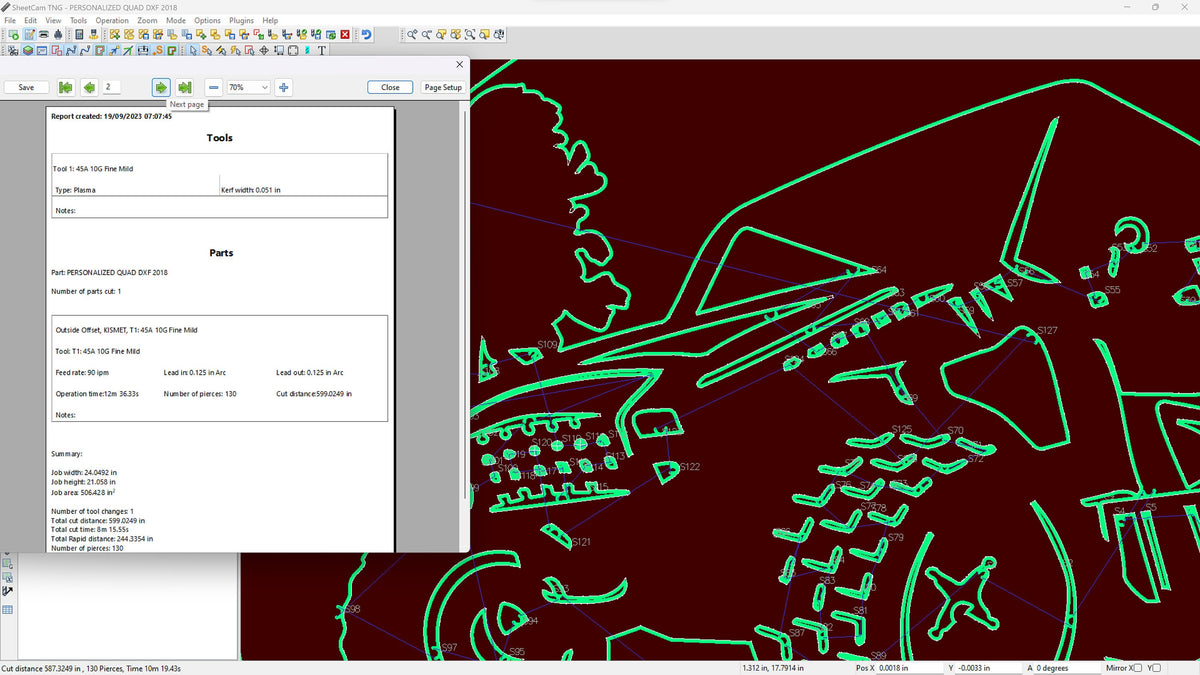Close the report dialog with the X
Screen dimensions: 1200x675
pyautogui.click(x=459, y=64)
